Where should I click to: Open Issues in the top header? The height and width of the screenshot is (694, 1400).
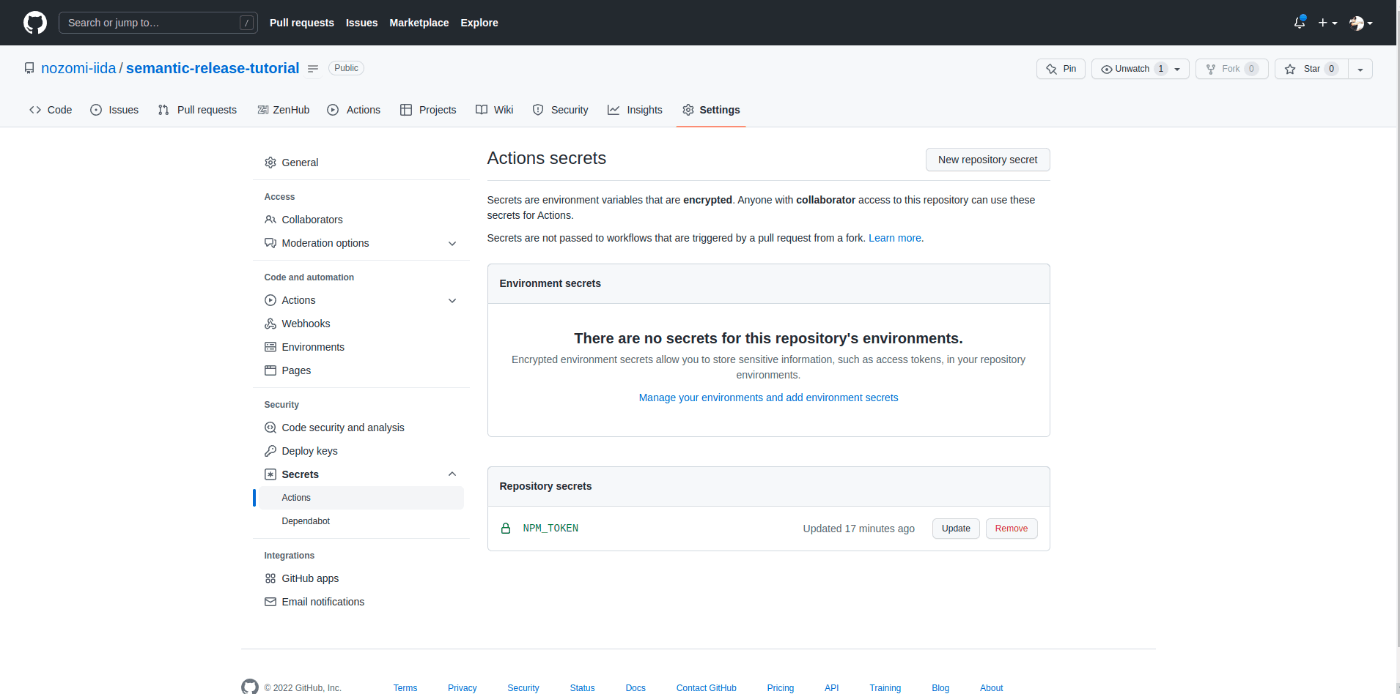click(362, 22)
